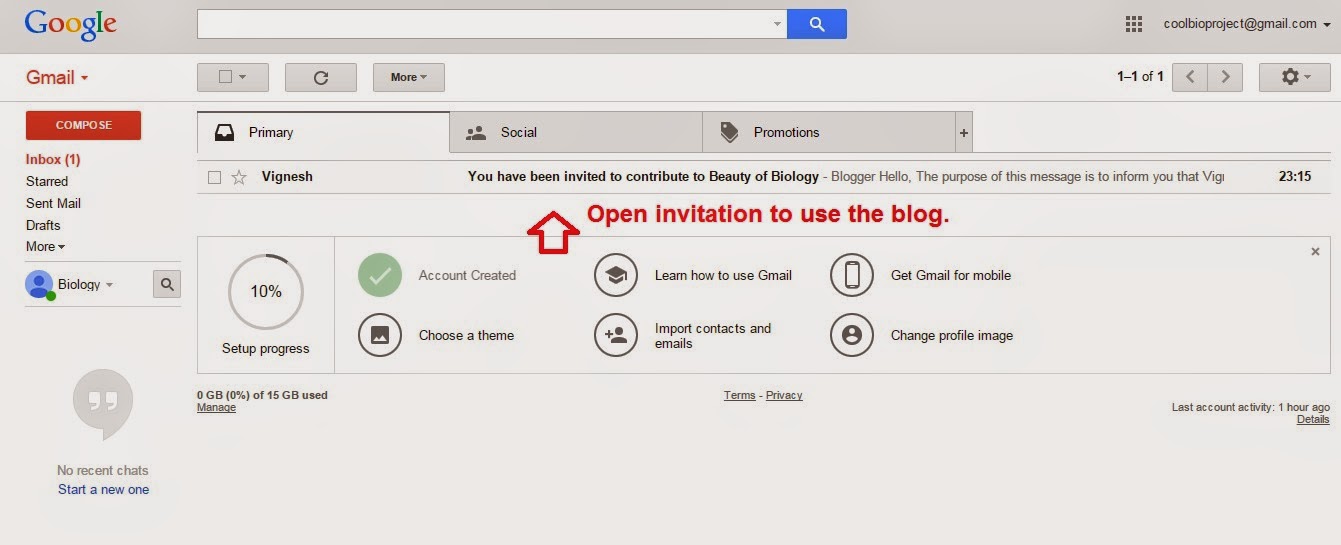
Task: Click the Manage storage link
Action: tap(216, 407)
